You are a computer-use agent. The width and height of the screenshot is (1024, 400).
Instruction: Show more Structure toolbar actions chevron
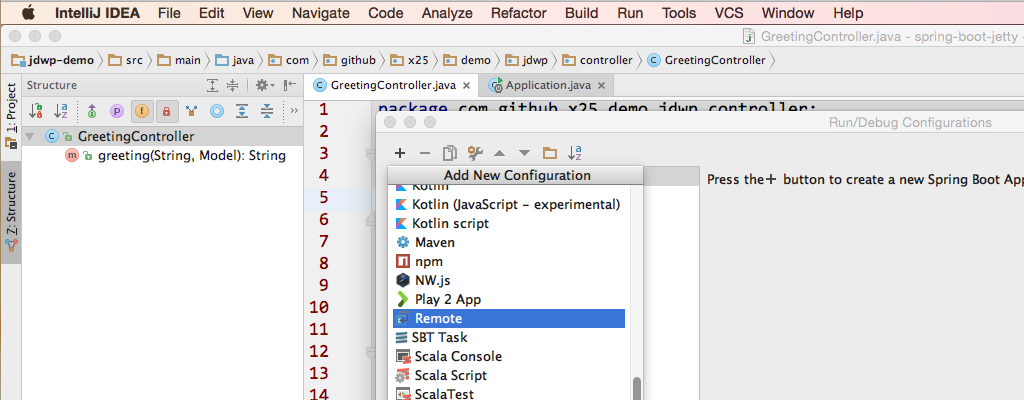(x=294, y=110)
